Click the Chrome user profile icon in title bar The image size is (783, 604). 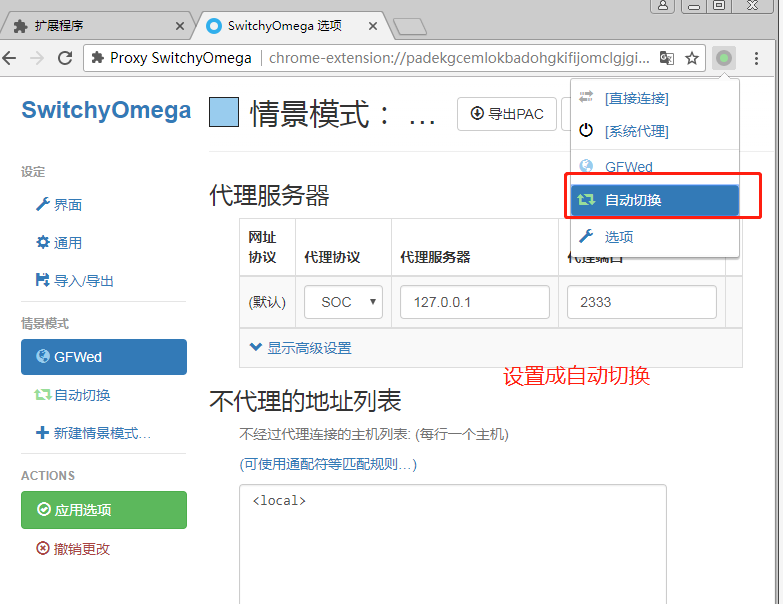pos(663,5)
